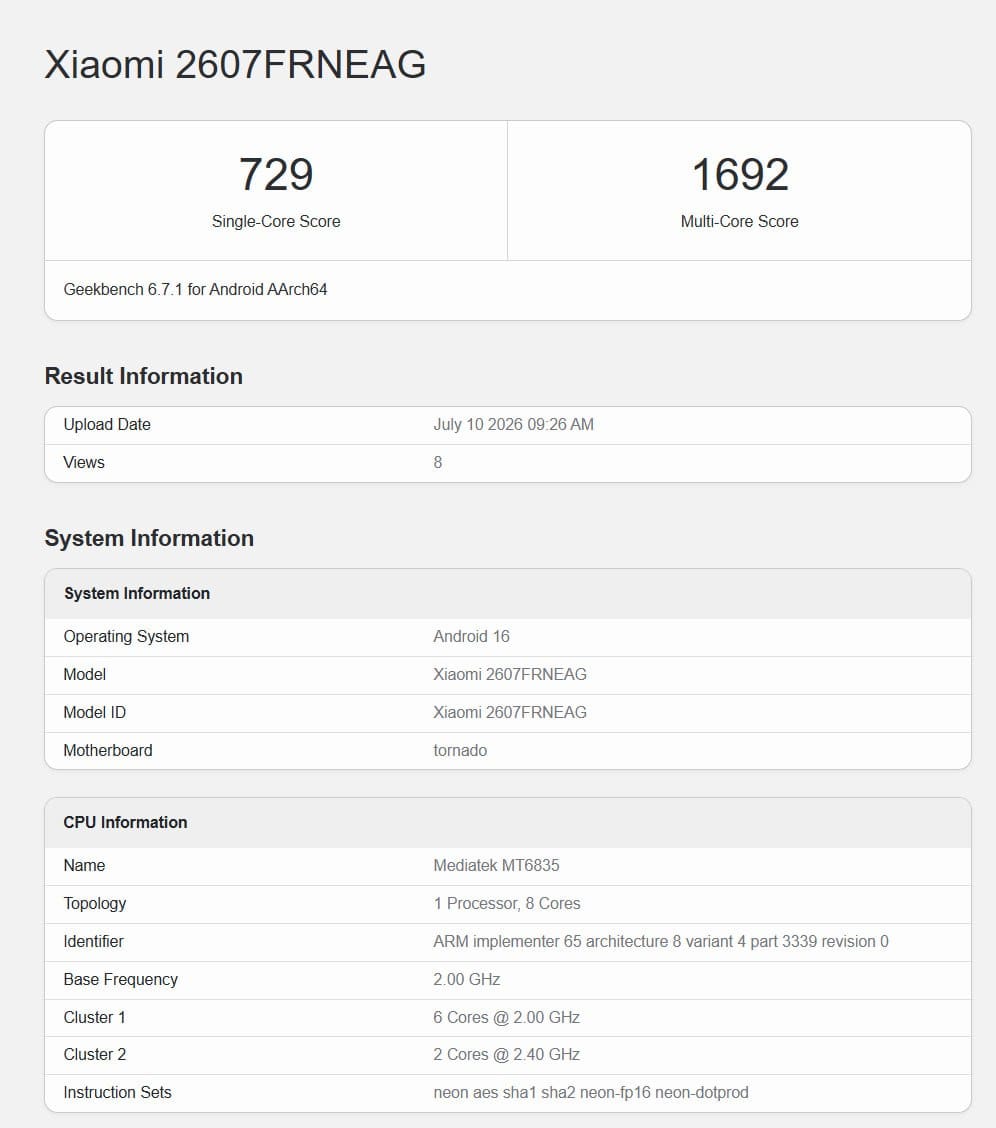The height and width of the screenshot is (1128, 996).
Task: Select the ARM implementer 65 identifier value
Action: pyautogui.click(x=661, y=942)
